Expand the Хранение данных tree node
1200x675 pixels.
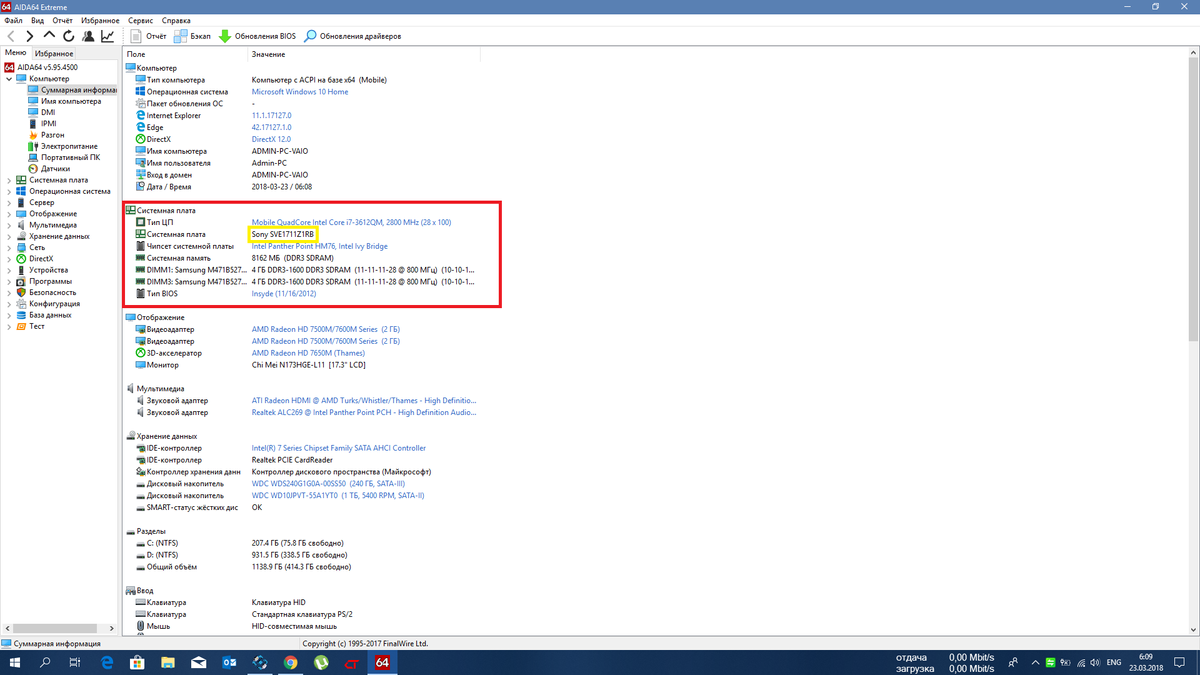[x=9, y=236]
